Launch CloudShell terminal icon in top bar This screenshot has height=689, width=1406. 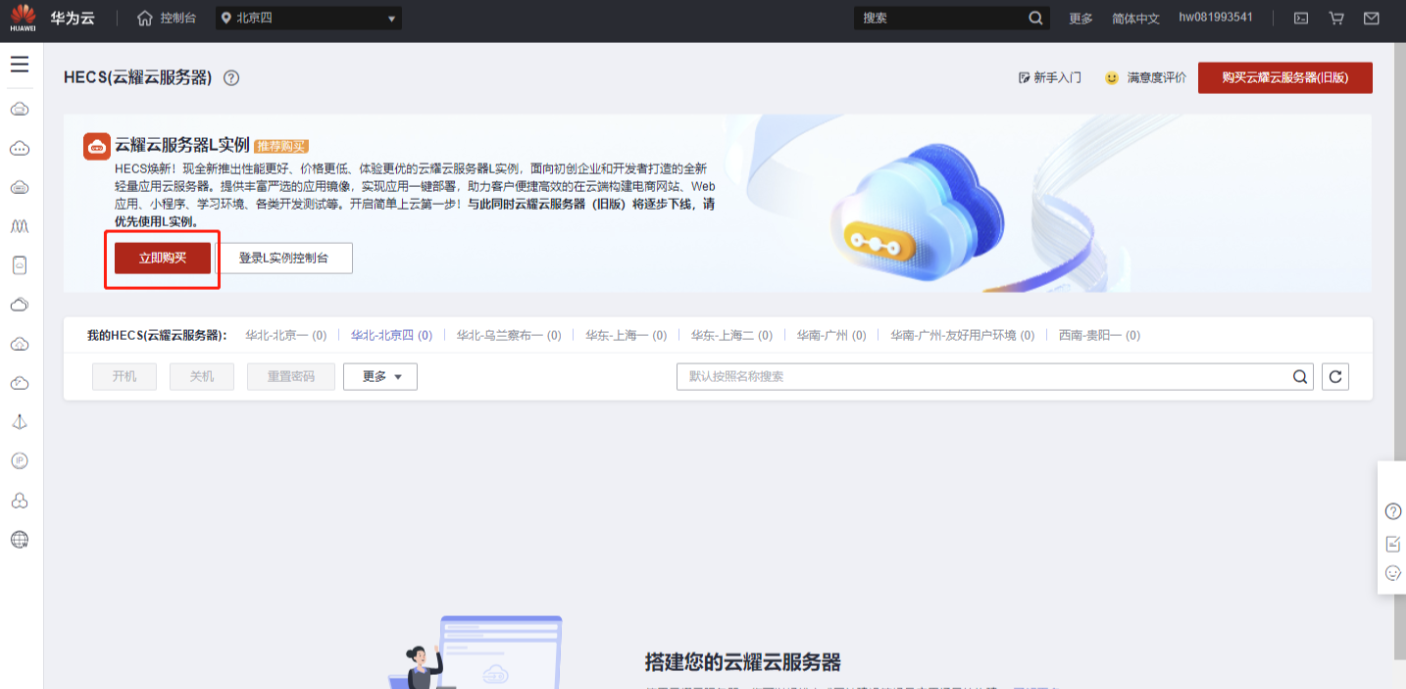1301,18
